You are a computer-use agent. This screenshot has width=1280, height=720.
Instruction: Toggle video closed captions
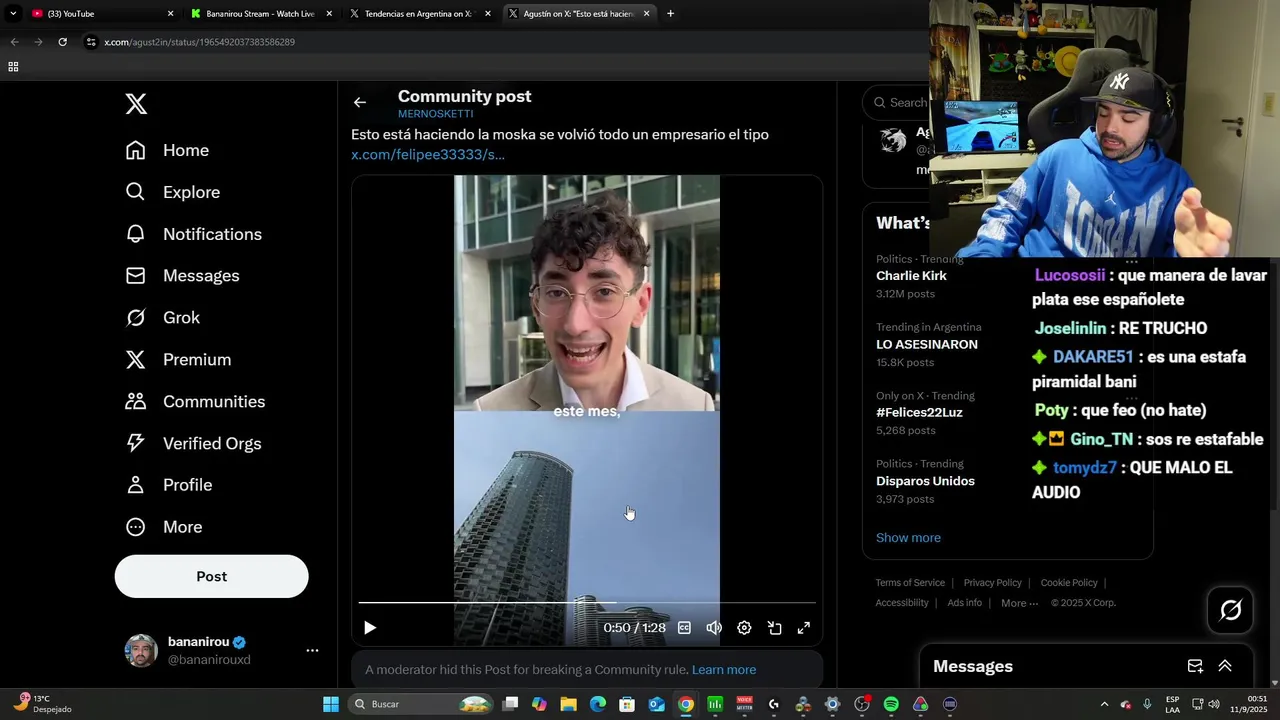pos(684,628)
